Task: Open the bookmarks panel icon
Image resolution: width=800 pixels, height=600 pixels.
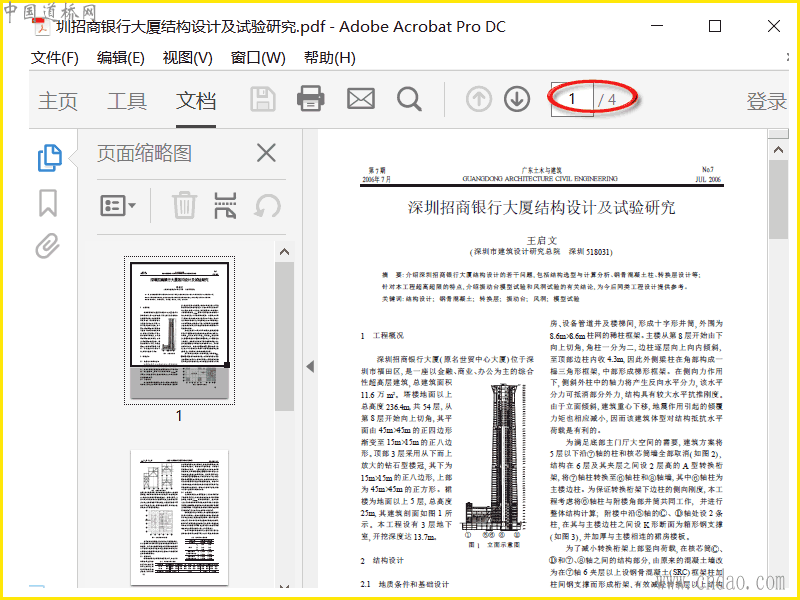Action: [48, 203]
